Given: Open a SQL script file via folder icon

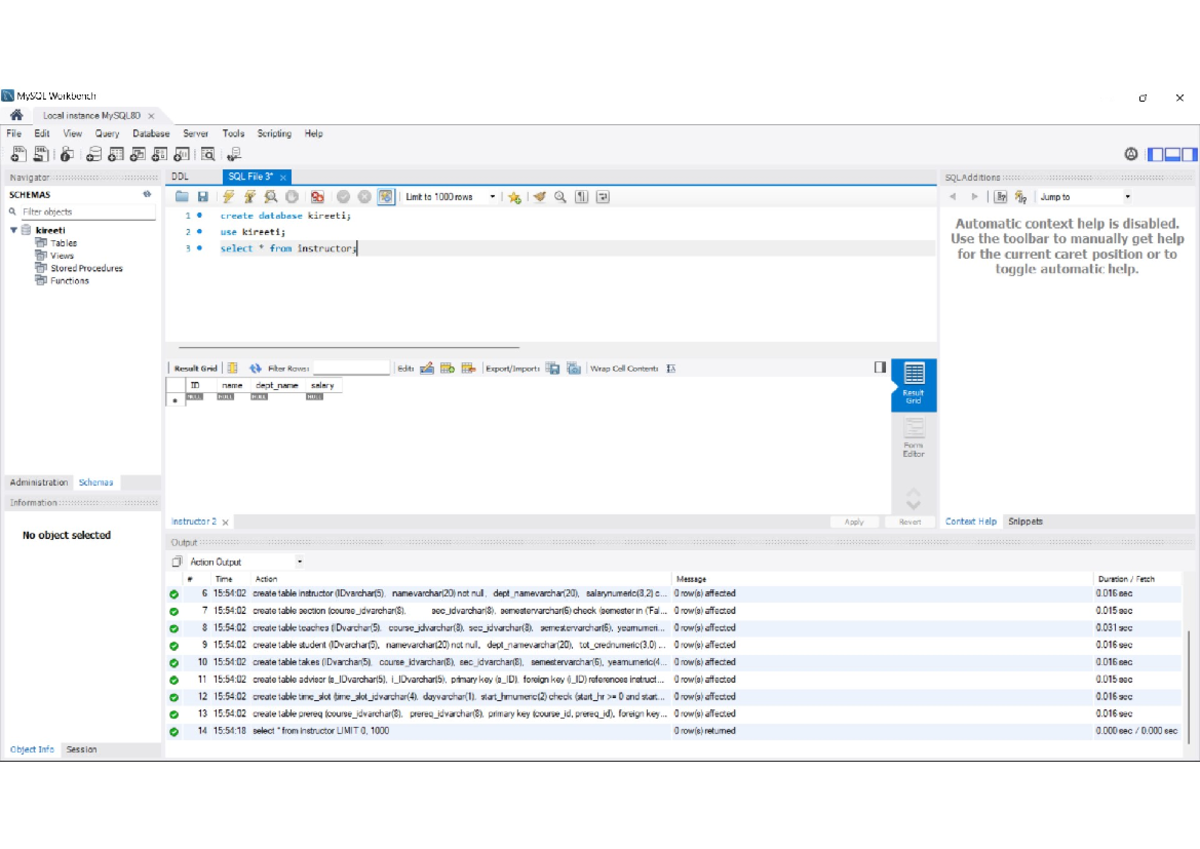Looking at the screenshot, I should point(182,197).
